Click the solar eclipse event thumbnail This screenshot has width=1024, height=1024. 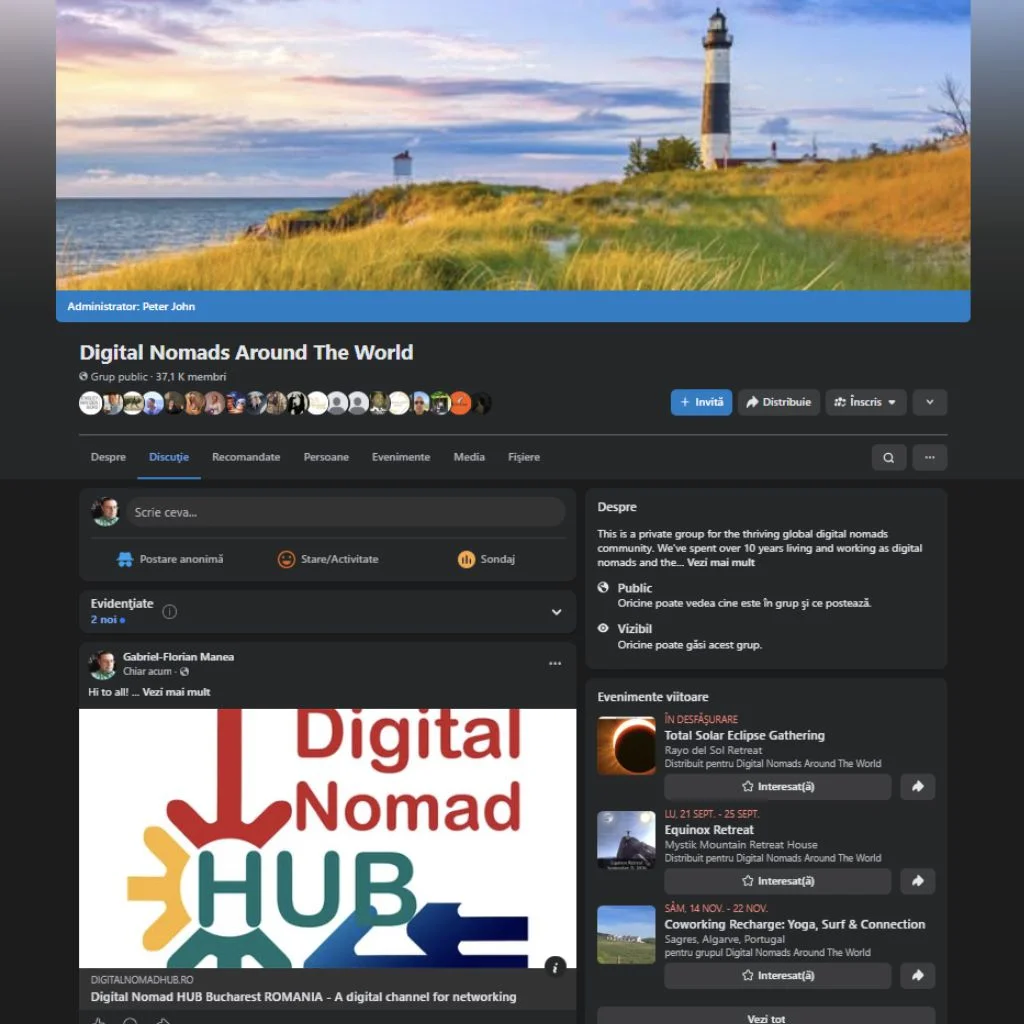(x=626, y=745)
